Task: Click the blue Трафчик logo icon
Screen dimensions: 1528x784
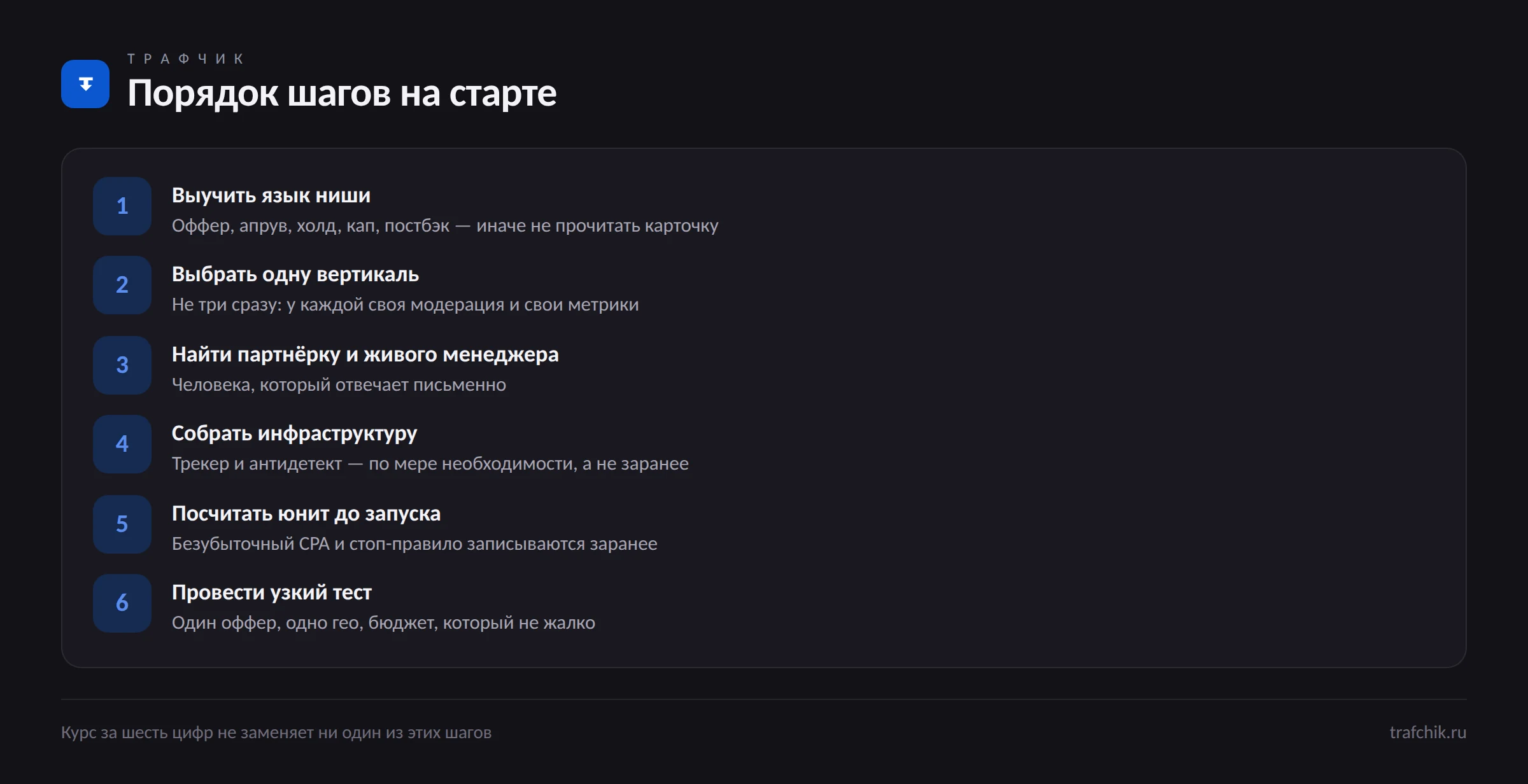Action: pos(85,84)
